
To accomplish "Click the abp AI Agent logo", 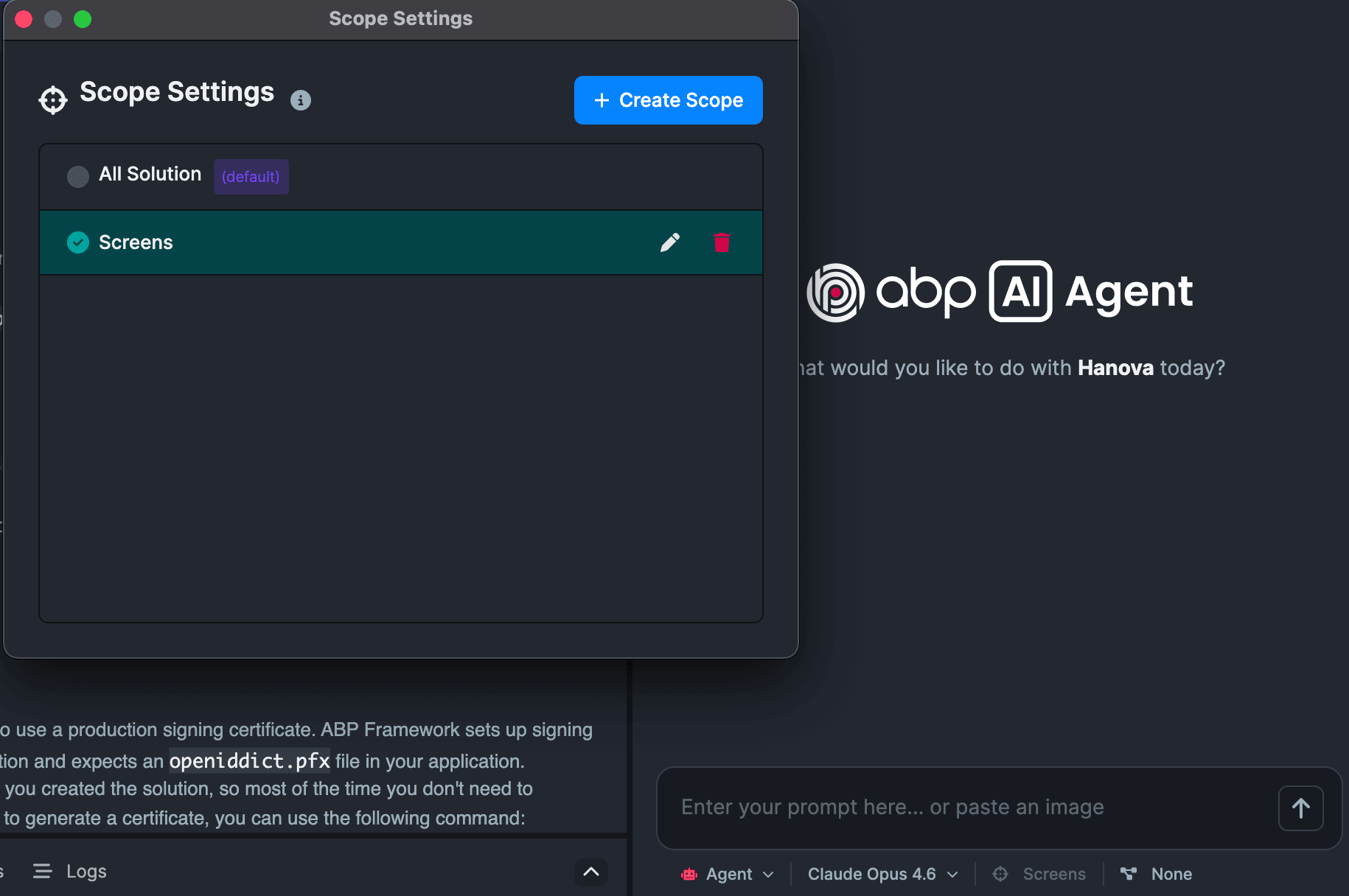I will [1000, 292].
